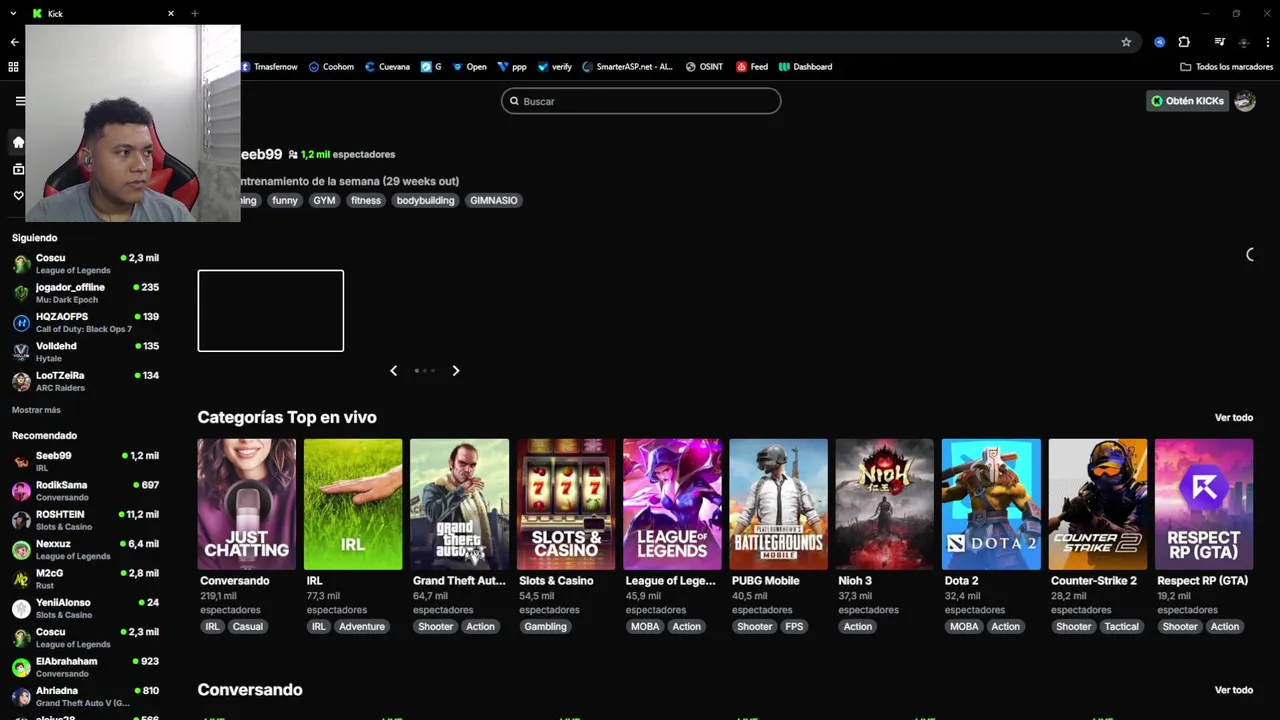
Task: Open ElAbrahaham channel in Recomendado
Action: tap(86, 668)
